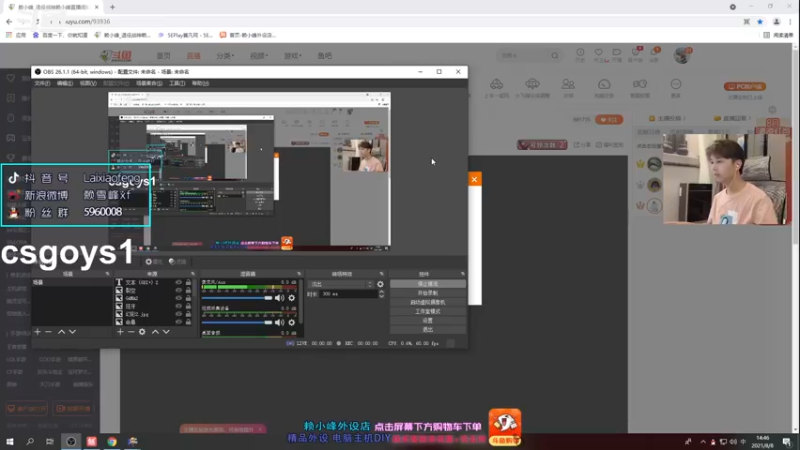Move the scene up in Scenes panel
The width and height of the screenshot is (800, 450).
coord(61,332)
